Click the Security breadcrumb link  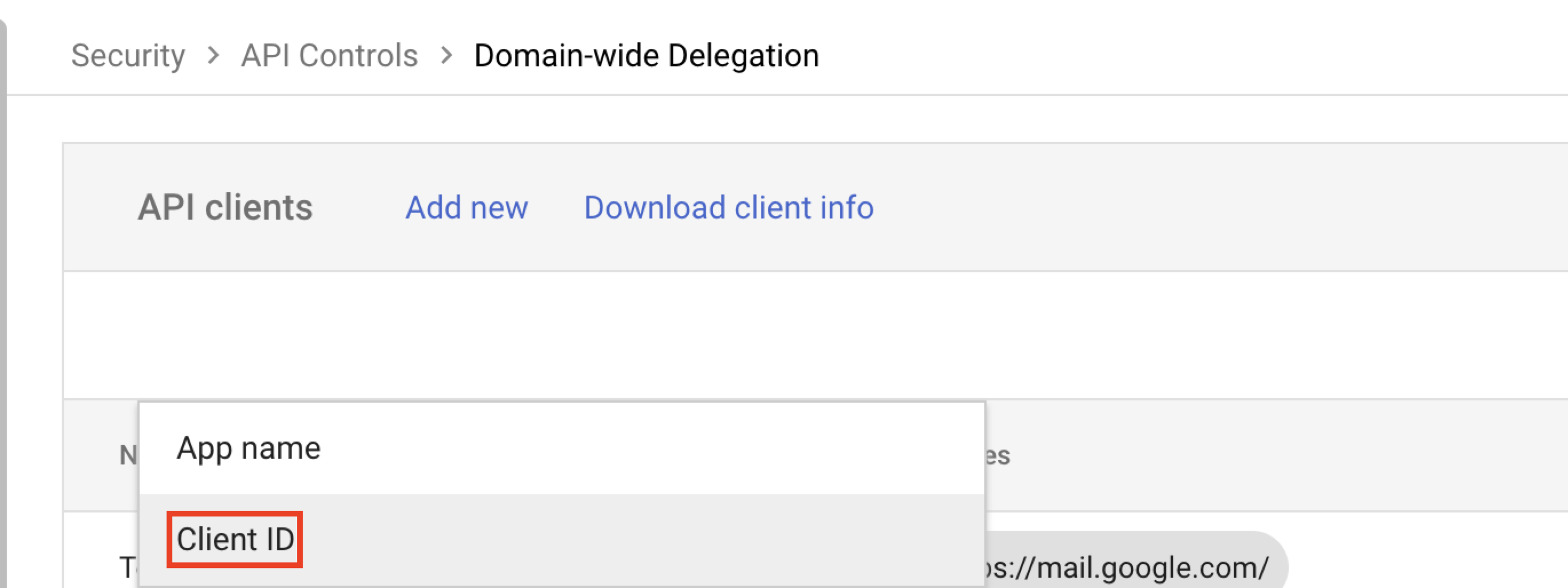pos(128,56)
